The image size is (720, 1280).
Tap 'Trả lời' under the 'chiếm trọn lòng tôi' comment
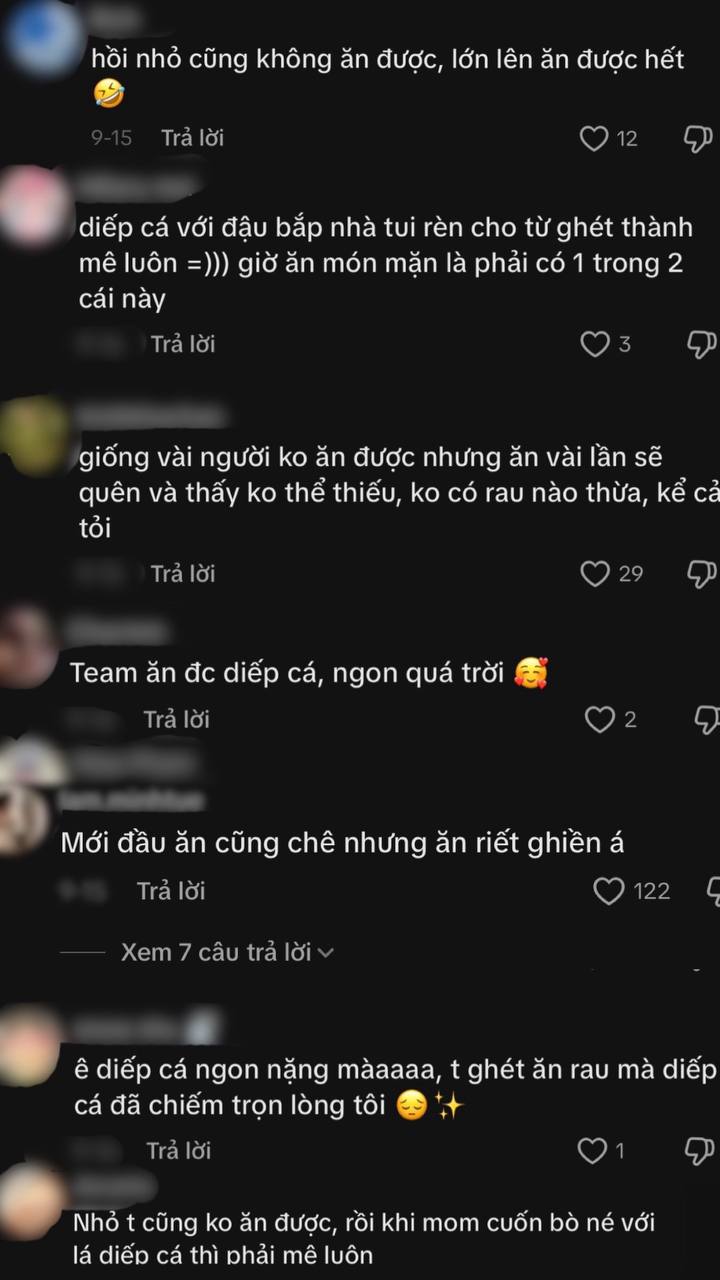[181, 1151]
